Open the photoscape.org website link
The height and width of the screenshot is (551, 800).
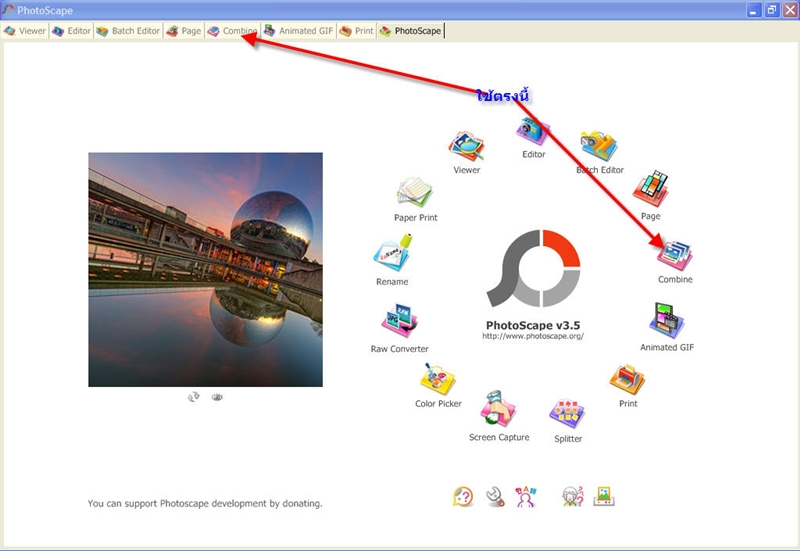pyautogui.click(x=533, y=336)
